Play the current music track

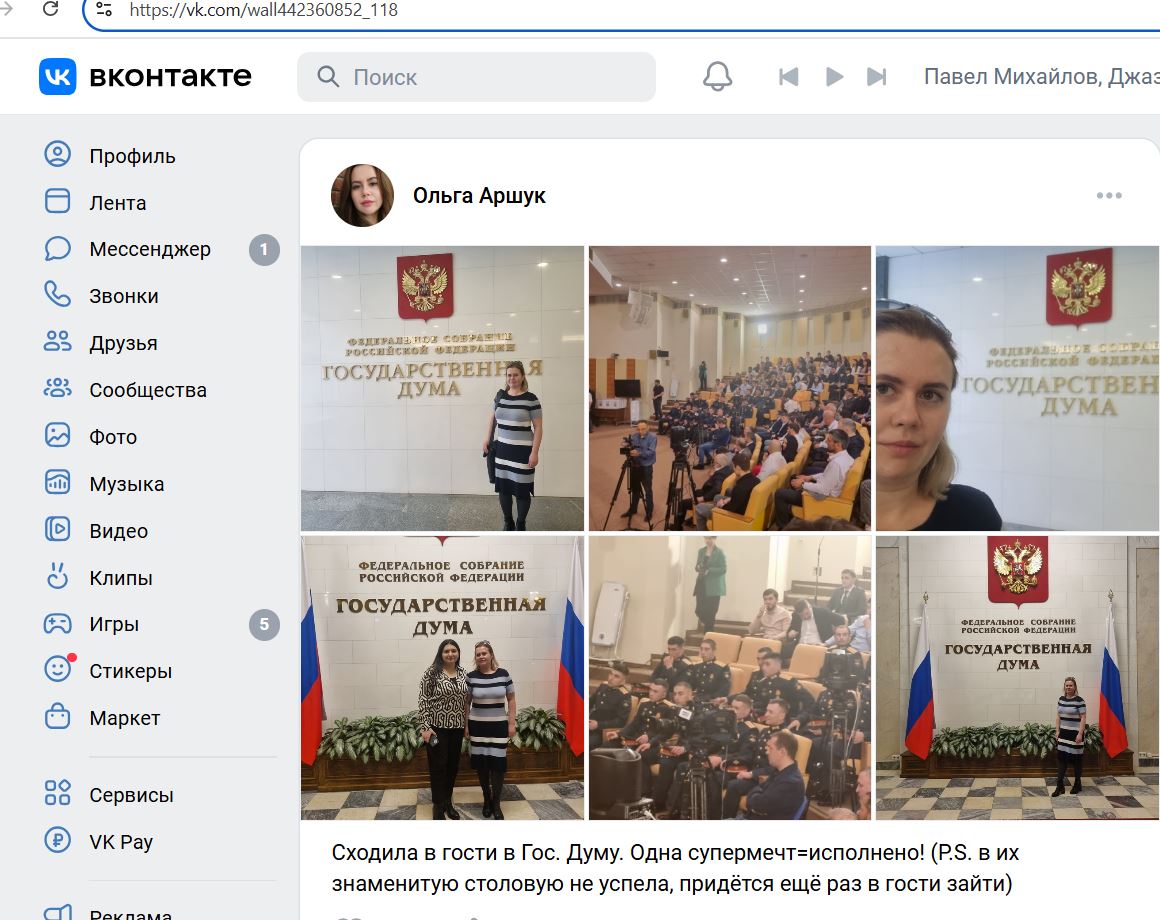(834, 76)
